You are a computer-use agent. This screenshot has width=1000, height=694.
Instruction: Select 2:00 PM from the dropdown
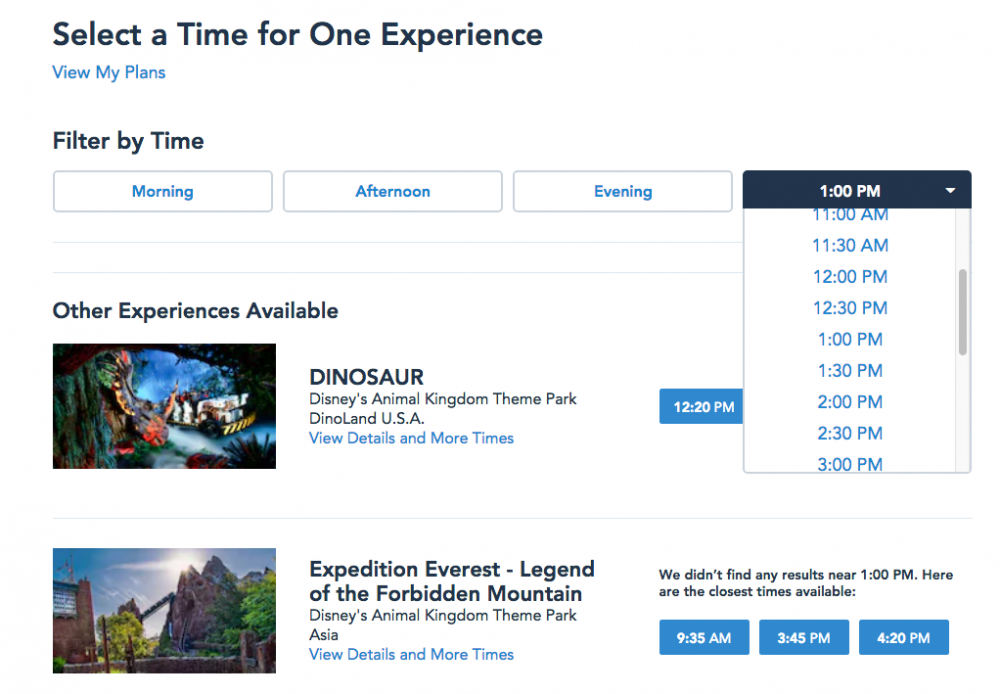(850, 402)
